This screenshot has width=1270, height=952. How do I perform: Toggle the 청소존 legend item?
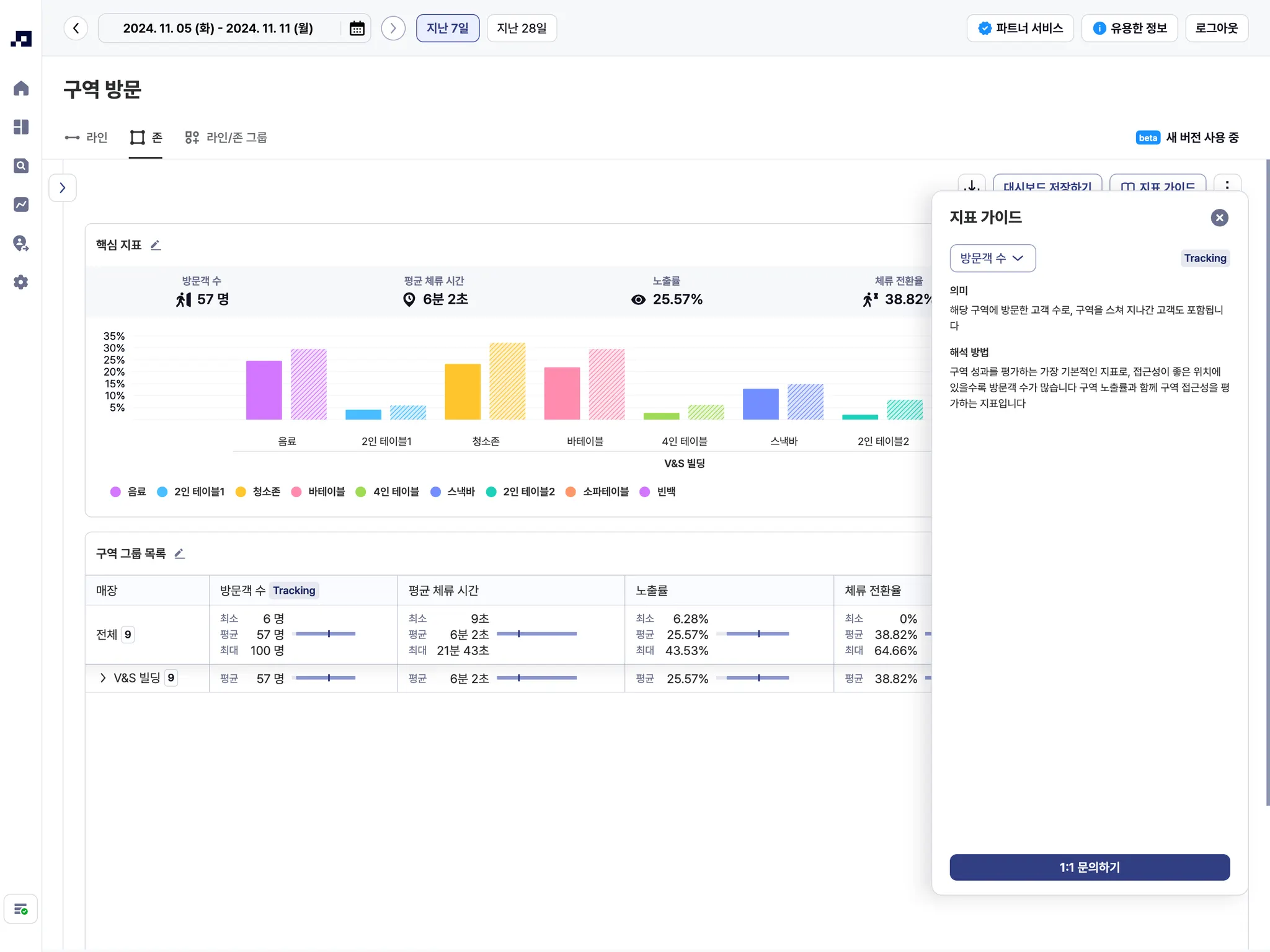click(x=258, y=491)
